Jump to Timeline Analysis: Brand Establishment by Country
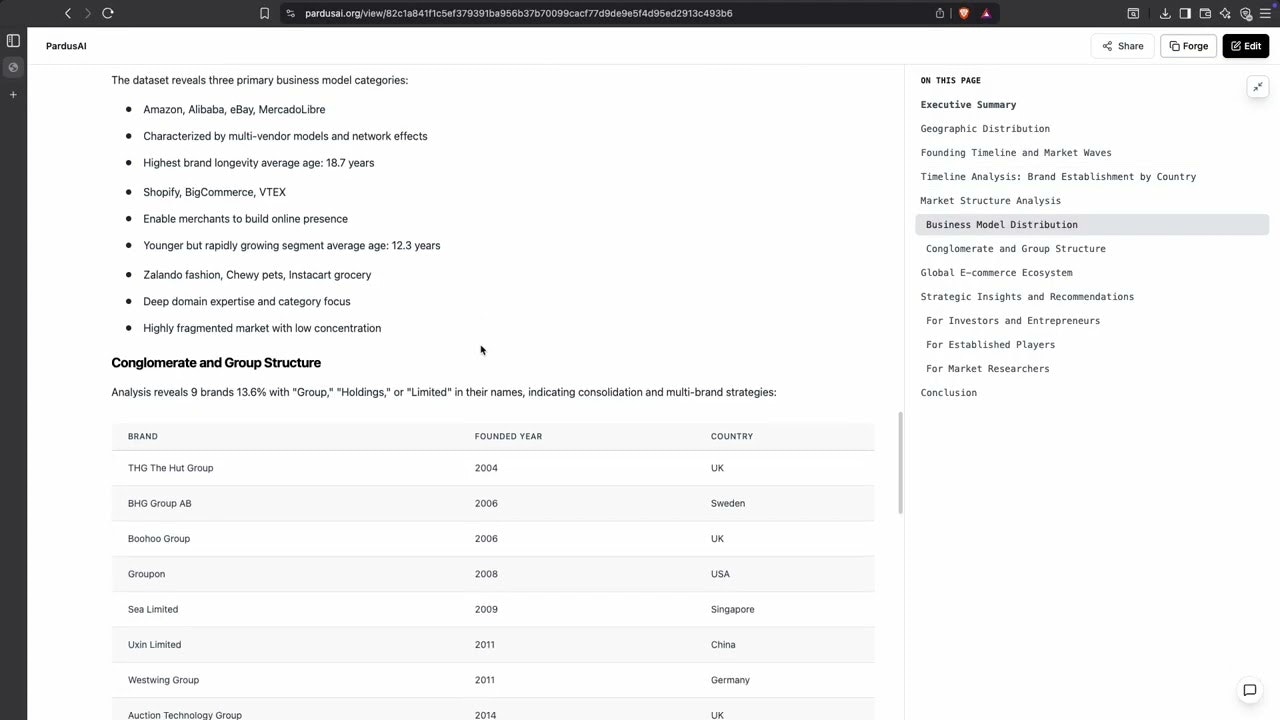The width and height of the screenshot is (1280, 720). click(x=1058, y=177)
